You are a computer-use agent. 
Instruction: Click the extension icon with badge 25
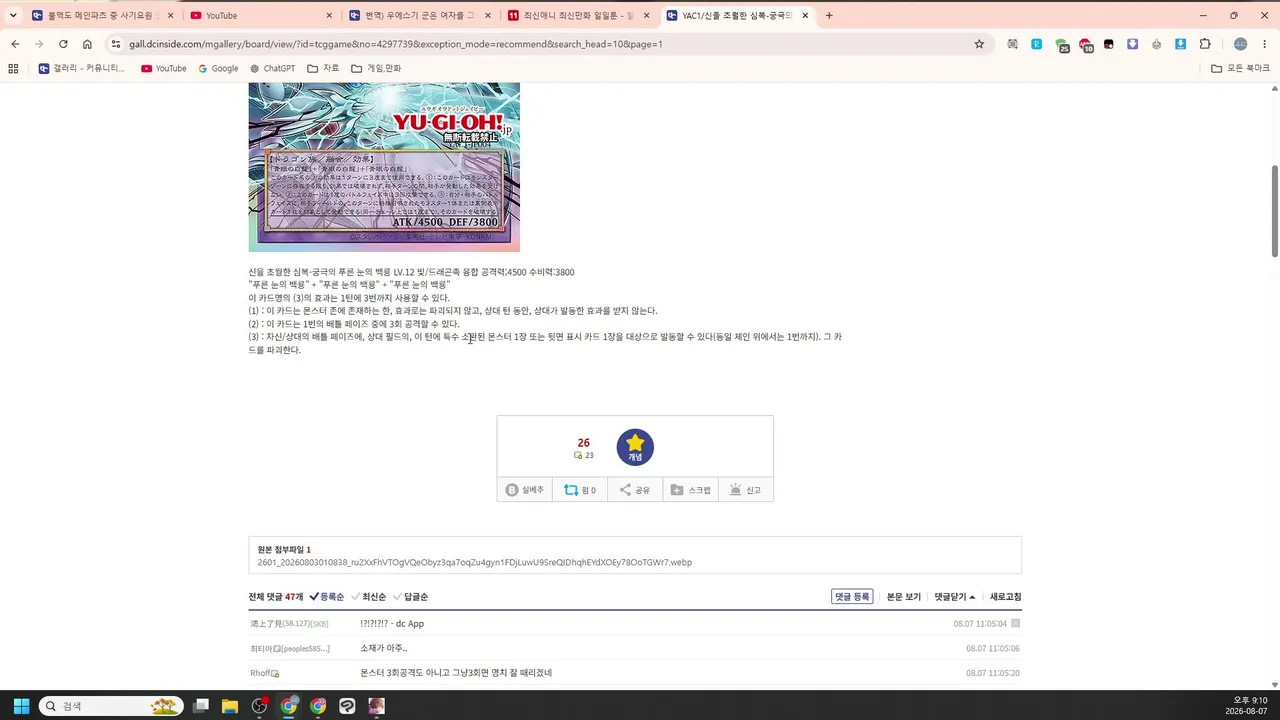[1061, 45]
